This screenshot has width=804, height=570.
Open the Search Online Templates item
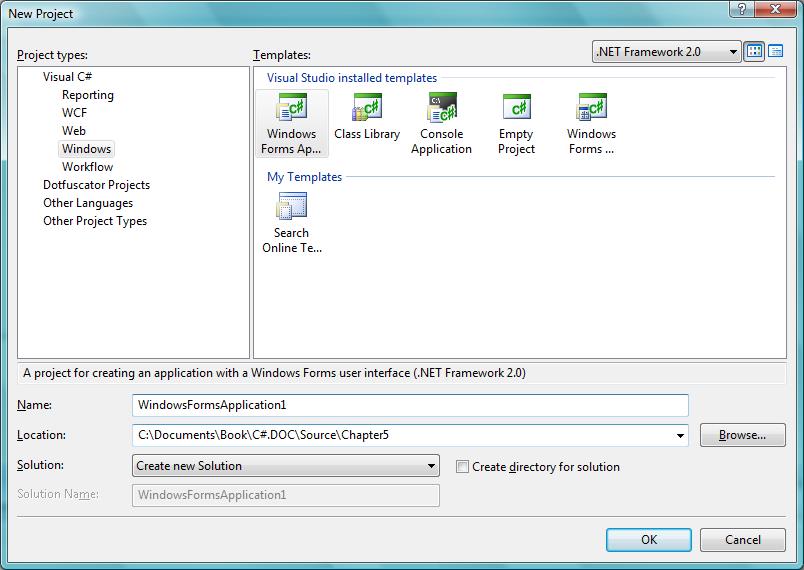(x=291, y=207)
